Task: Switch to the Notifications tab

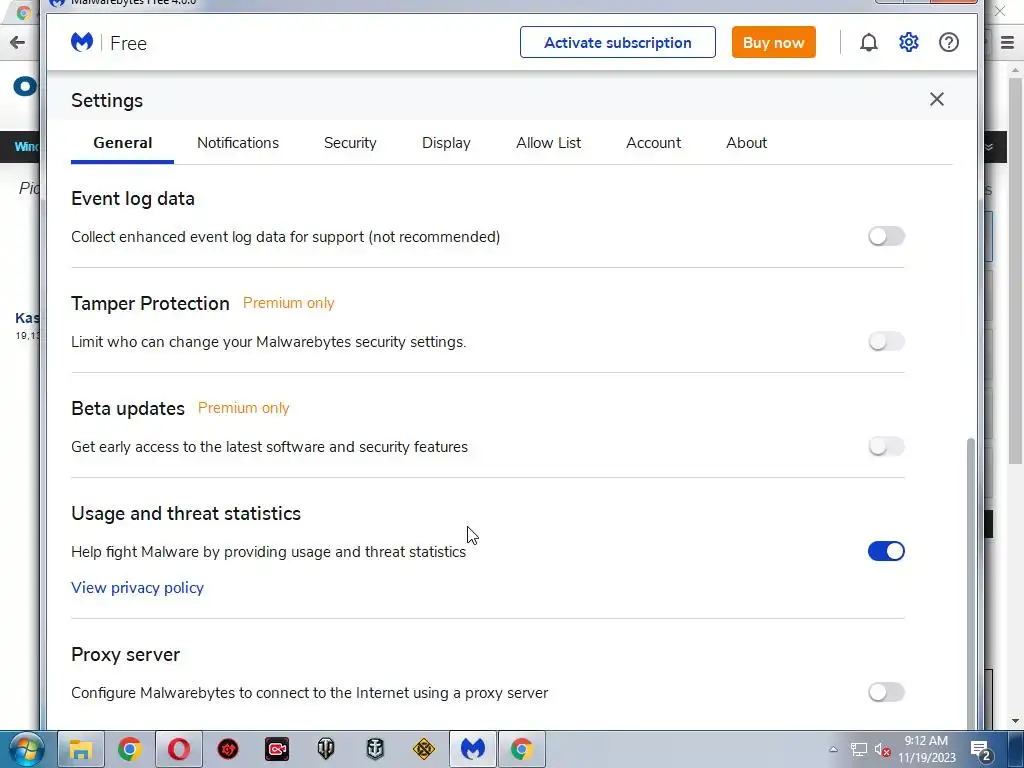Action: click(x=238, y=143)
